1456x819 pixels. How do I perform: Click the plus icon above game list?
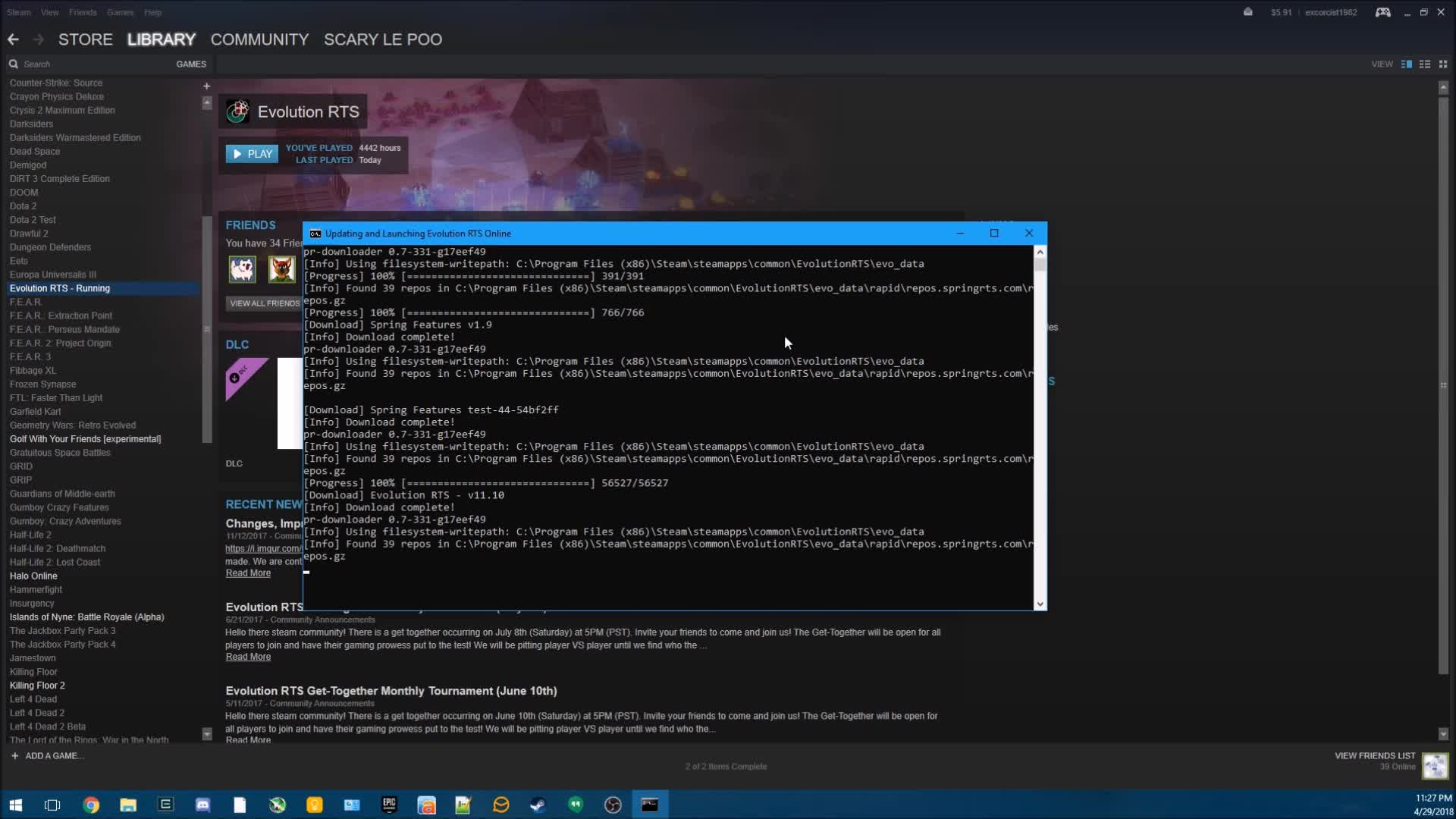pyautogui.click(x=206, y=86)
